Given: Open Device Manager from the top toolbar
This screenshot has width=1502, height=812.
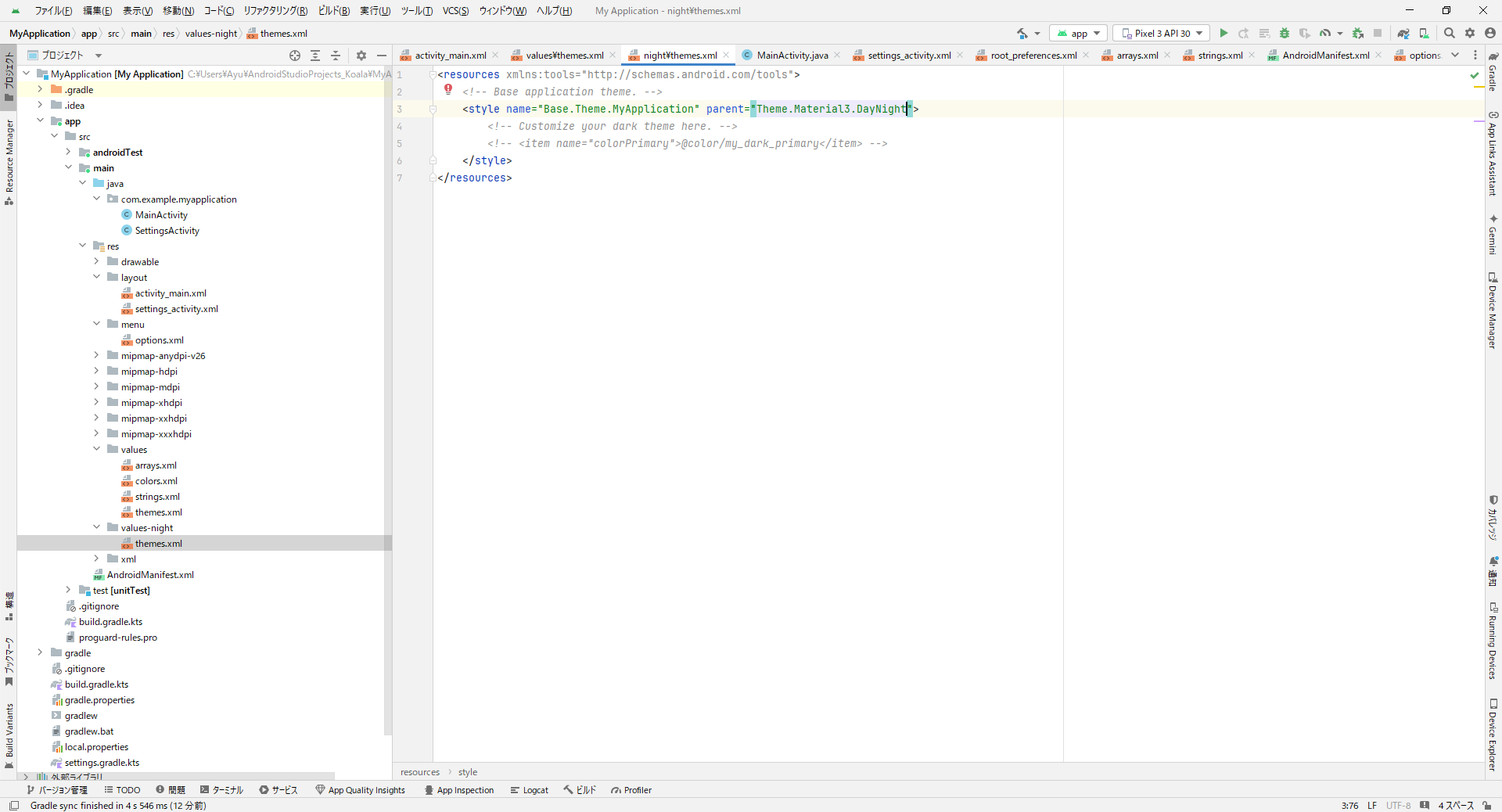Looking at the screenshot, I should point(1424,33).
